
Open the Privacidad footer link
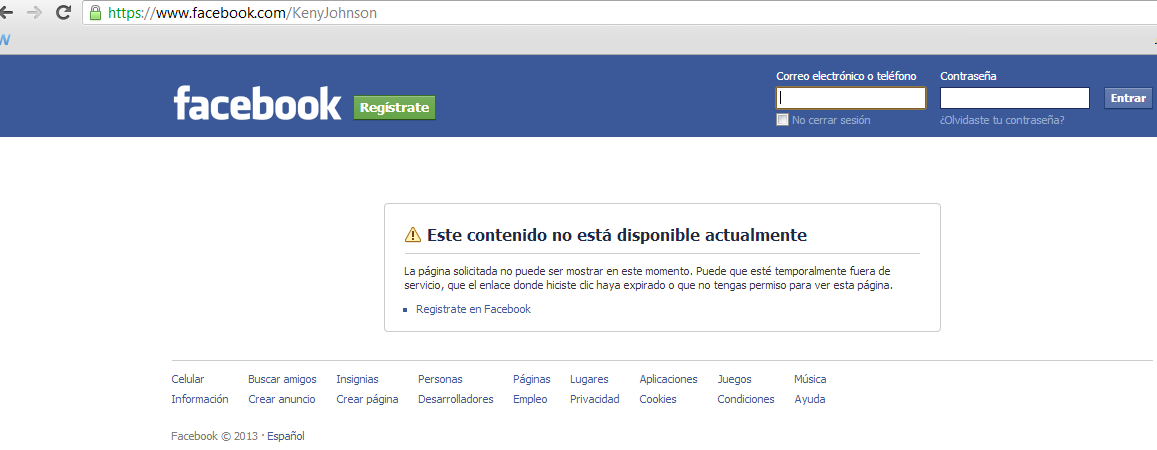(594, 399)
